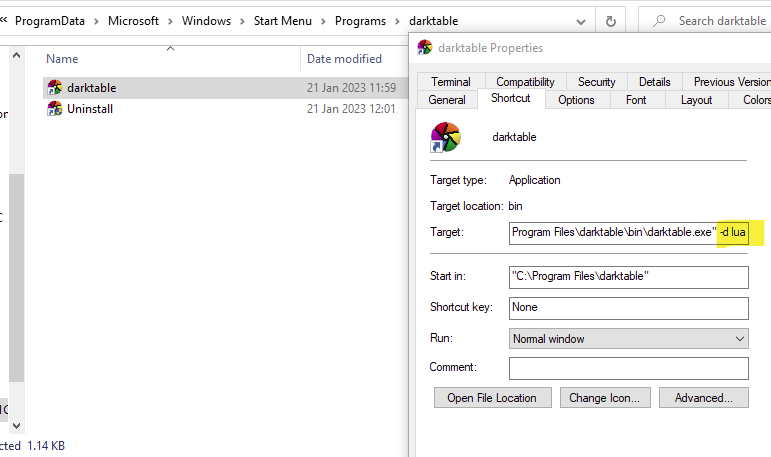Click inside the Start in field
771x457 pixels.
point(628,277)
